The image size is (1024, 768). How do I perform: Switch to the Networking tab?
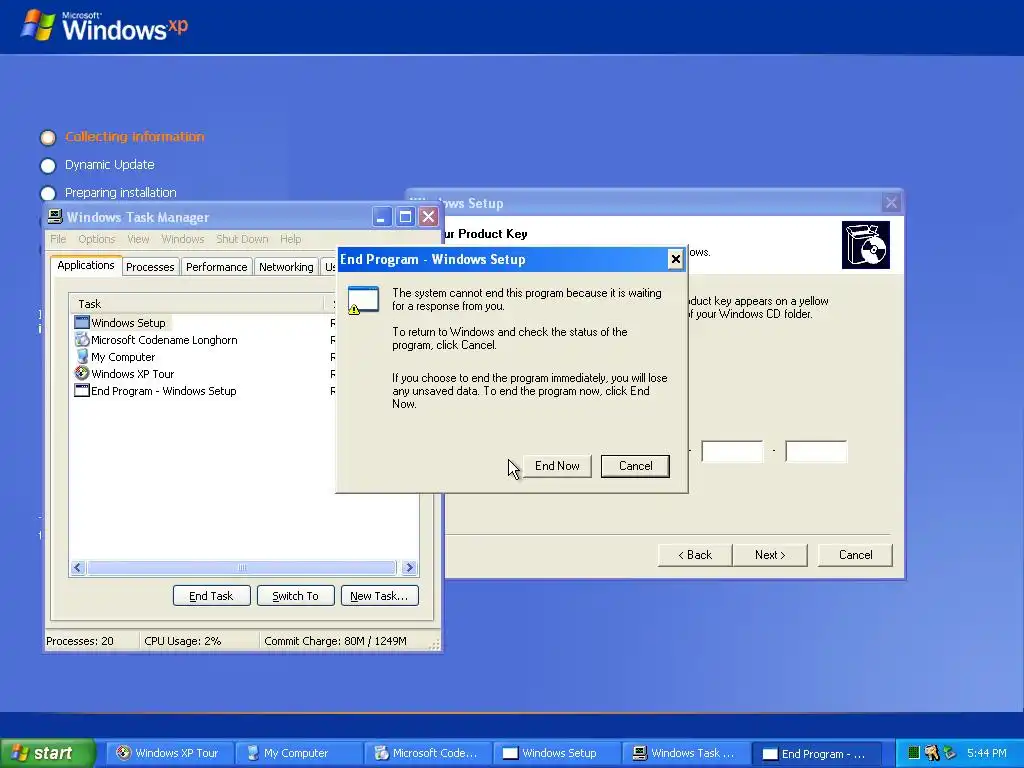point(286,267)
